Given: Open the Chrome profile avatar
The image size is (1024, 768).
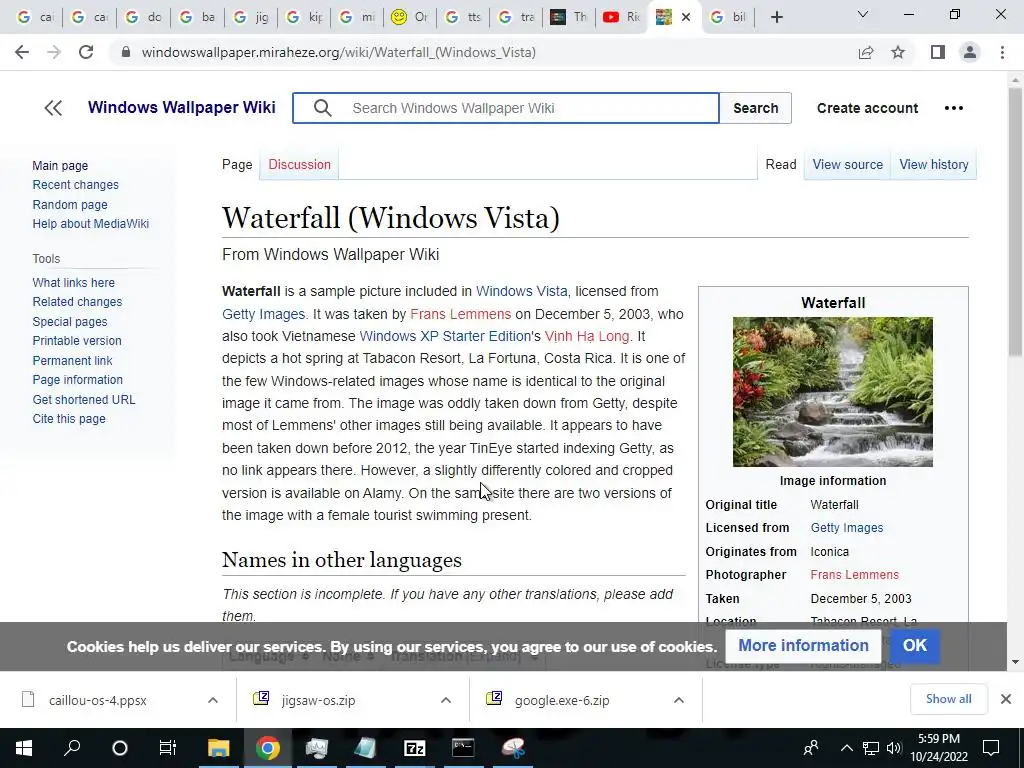Looking at the screenshot, I should (x=970, y=52).
